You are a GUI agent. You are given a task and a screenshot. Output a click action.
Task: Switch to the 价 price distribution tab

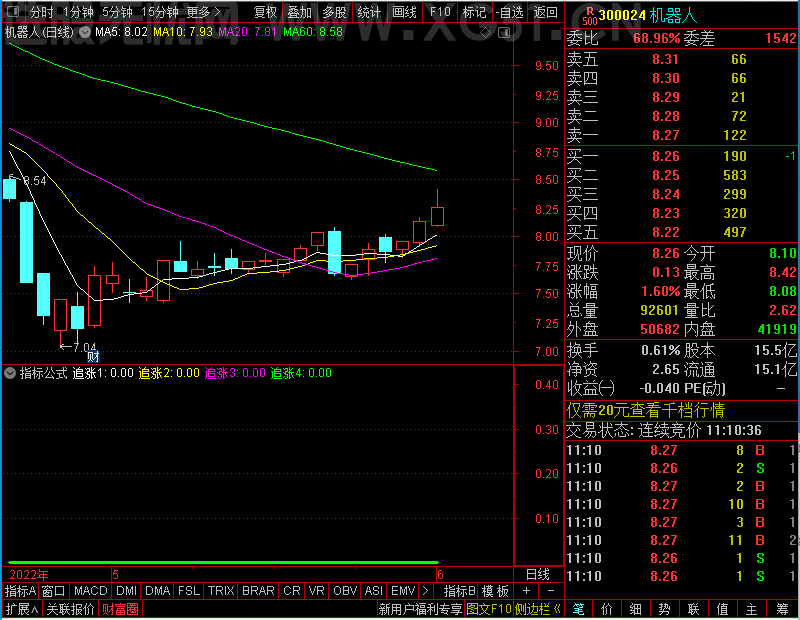607,609
